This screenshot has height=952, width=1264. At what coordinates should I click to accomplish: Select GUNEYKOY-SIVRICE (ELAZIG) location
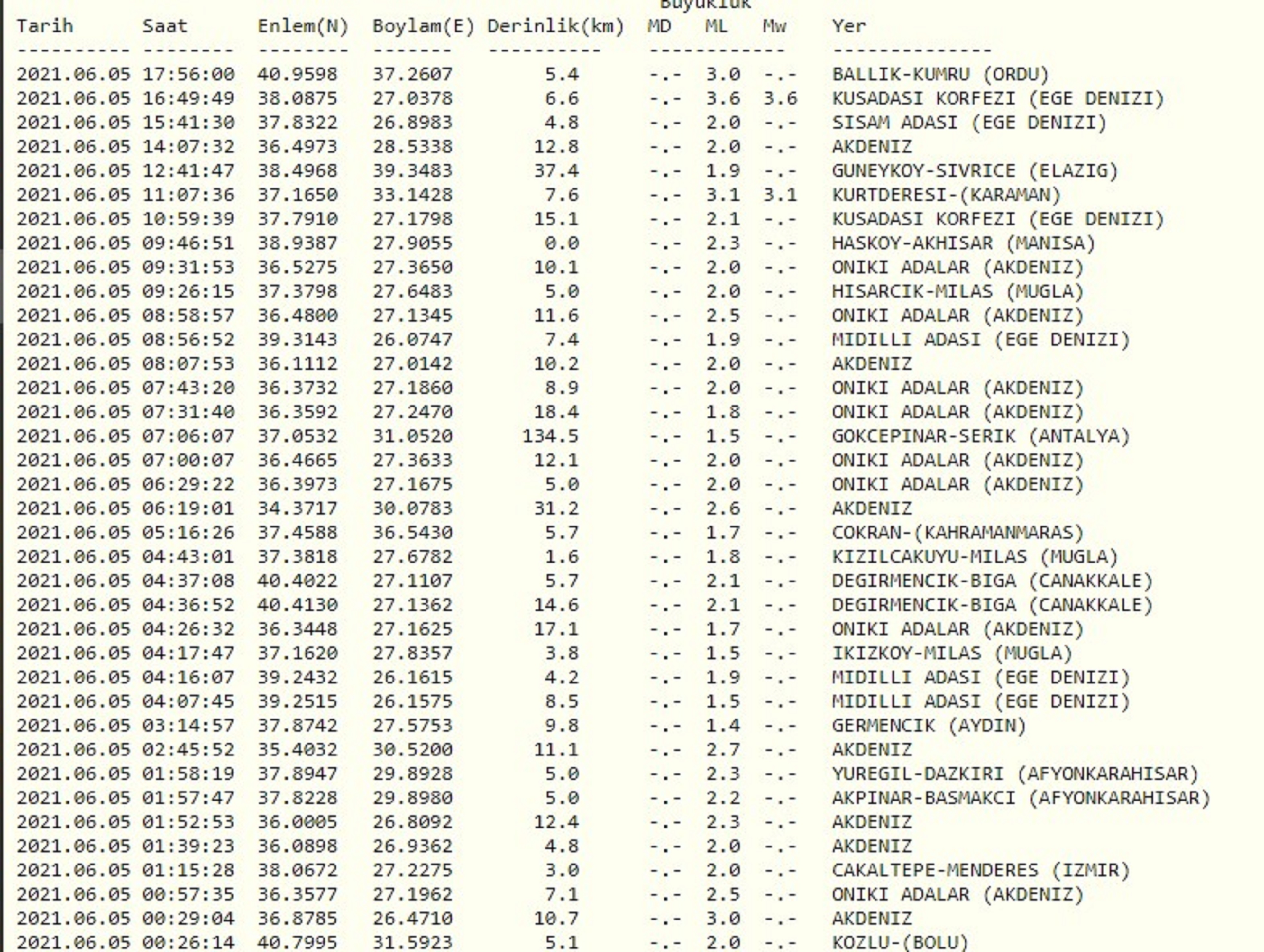[975, 171]
